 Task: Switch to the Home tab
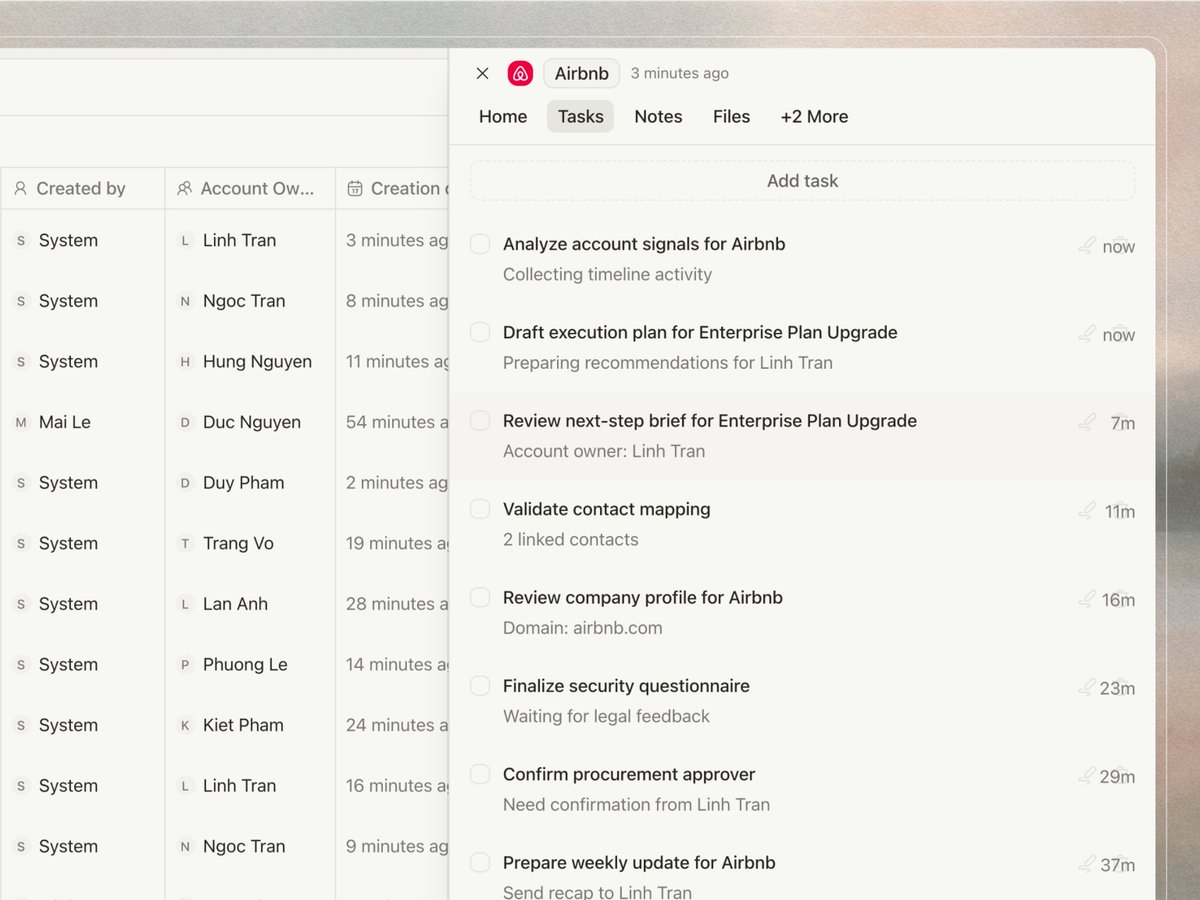pos(503,116)
